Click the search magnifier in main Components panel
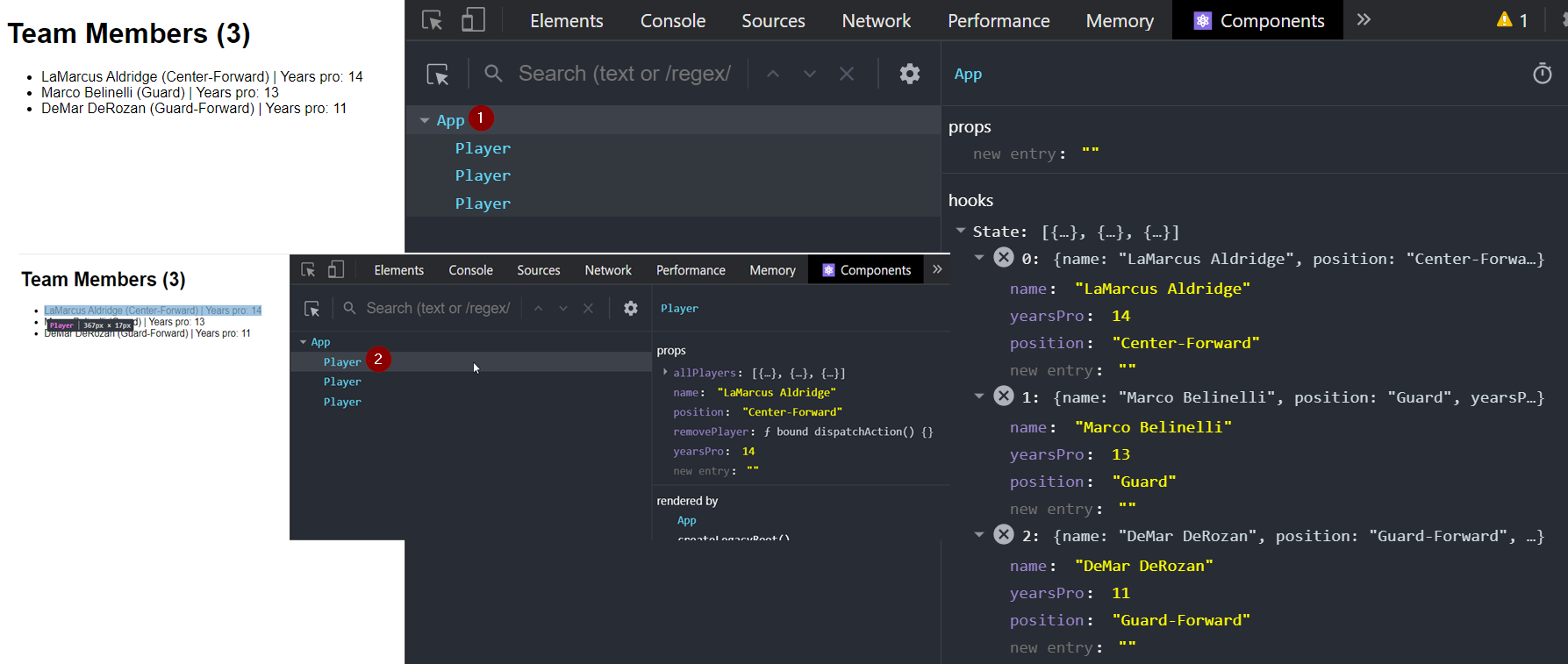This screenshot has width=1568, height=664. 494,74
